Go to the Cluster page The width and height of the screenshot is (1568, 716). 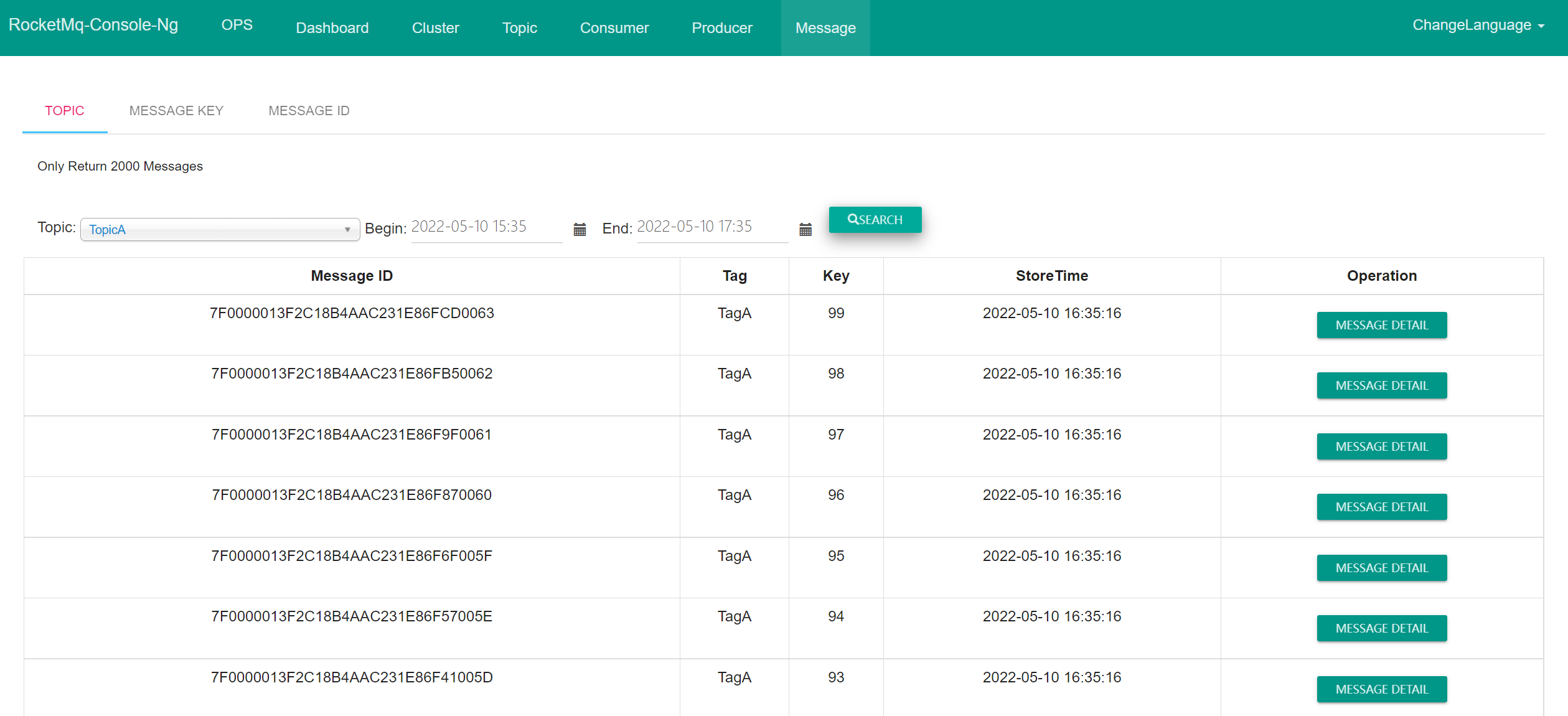[435, 28]
